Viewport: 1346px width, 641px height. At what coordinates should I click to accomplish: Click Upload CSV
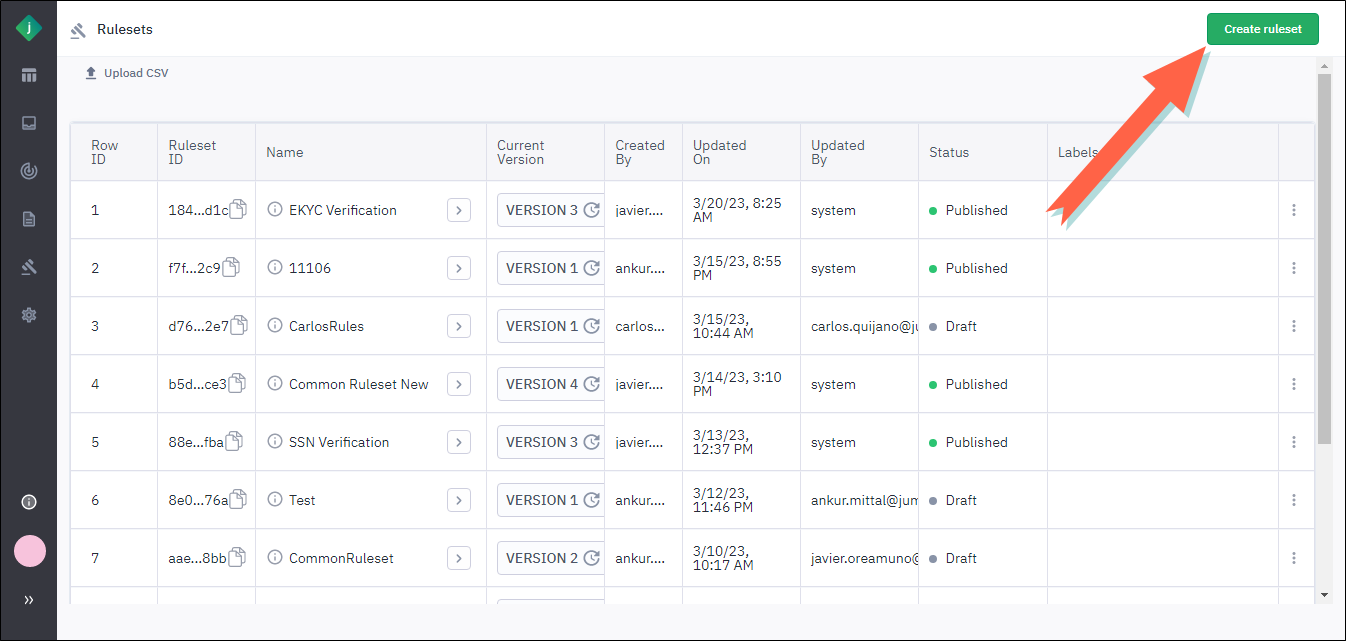(x=127, y=73)
